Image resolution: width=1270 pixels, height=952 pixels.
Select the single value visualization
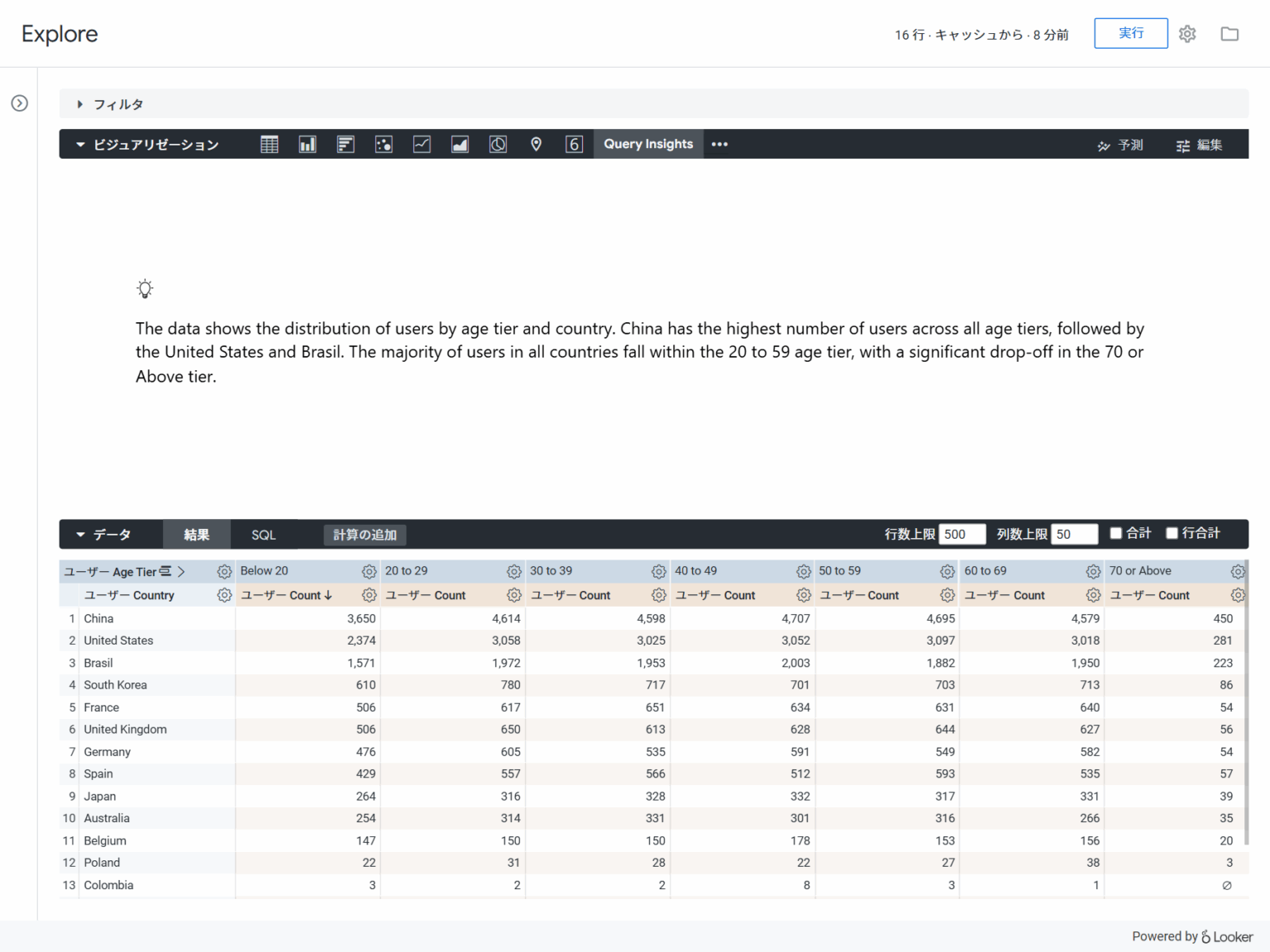tap(575, 144)
